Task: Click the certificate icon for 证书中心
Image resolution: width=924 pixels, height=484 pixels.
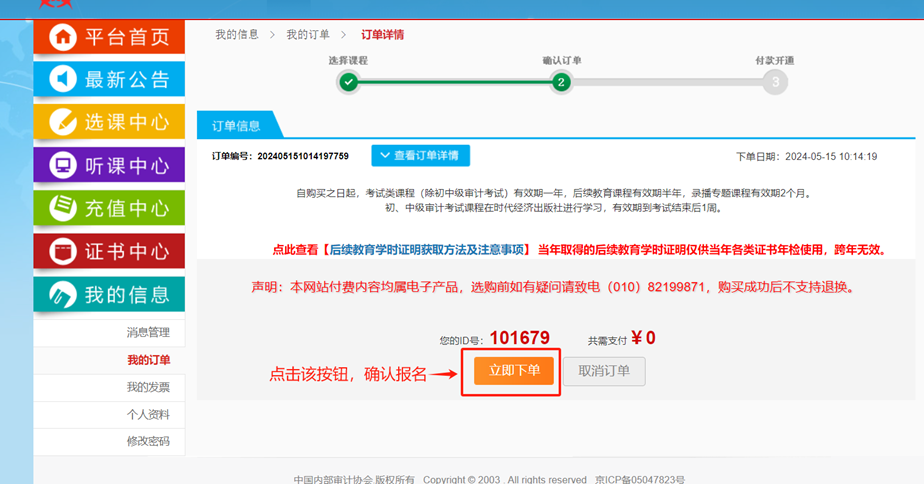Action: (x=62, y=251)
